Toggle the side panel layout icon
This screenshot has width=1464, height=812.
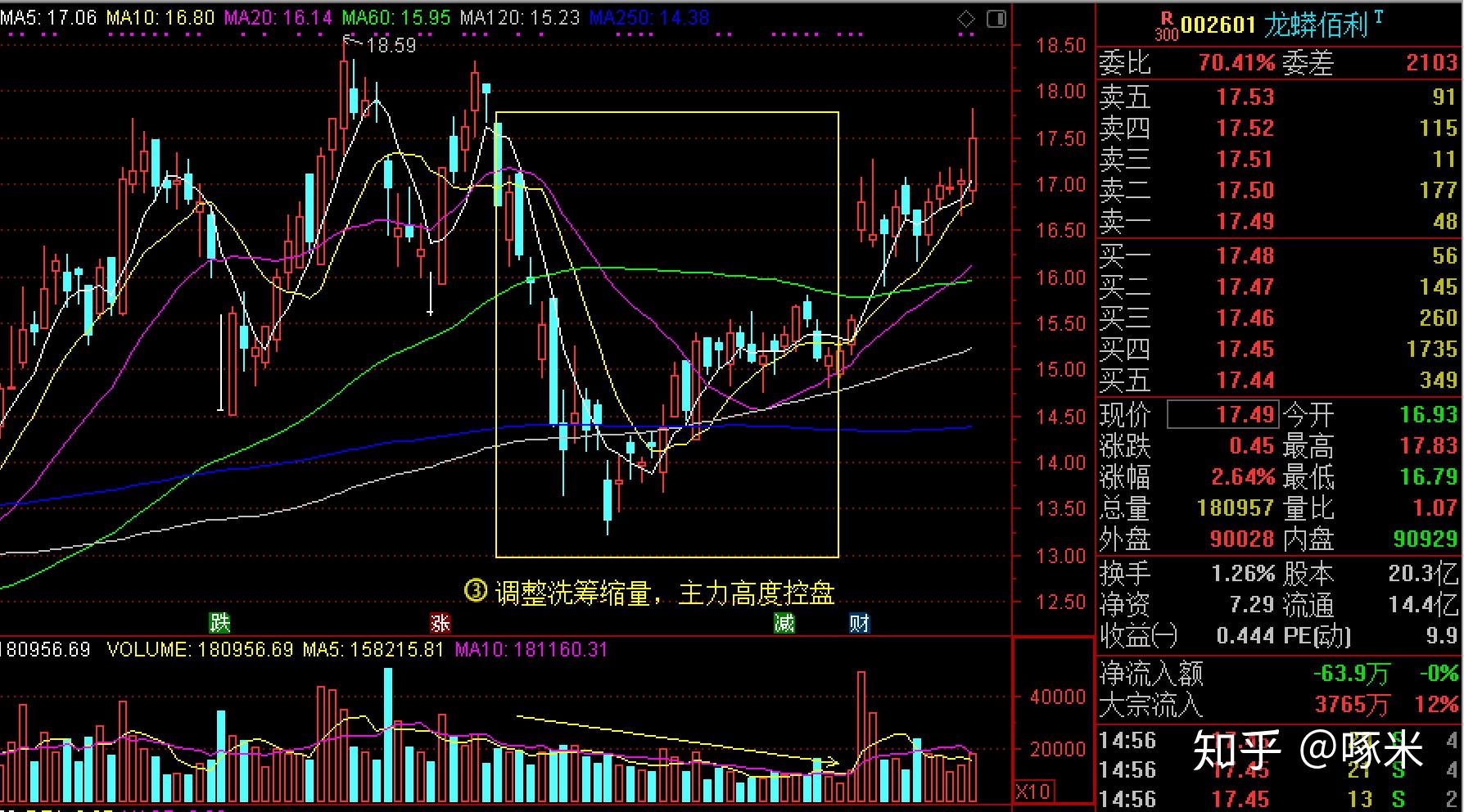tap(996, 18)
